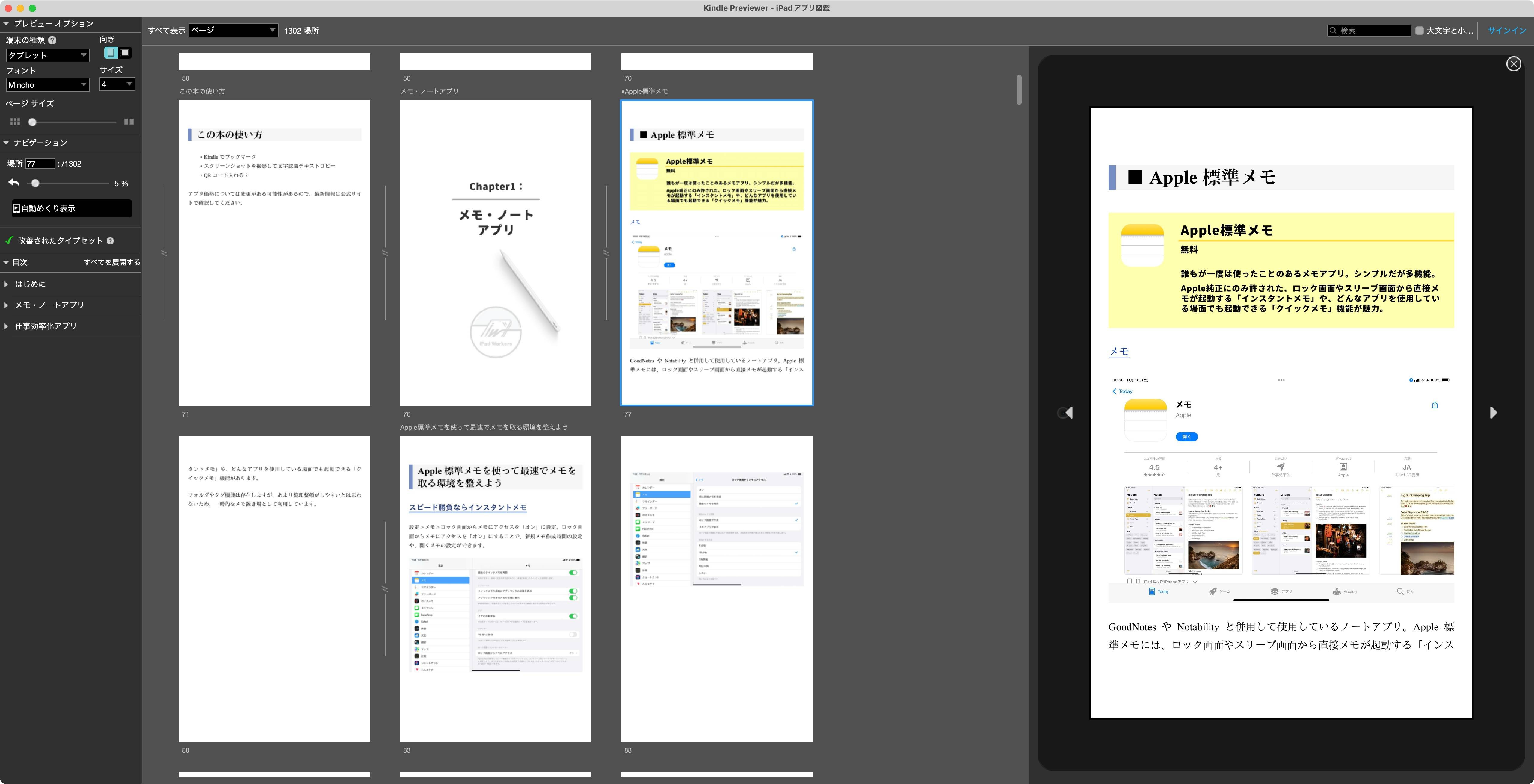Open この本の使い方 page thumbnail
This screenshot has width=1534, height=784.
[274, 253]
